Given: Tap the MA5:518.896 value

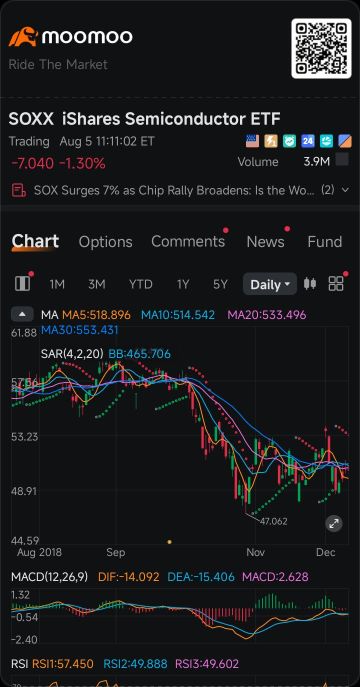Looking at the screenshot, I should coord(96,315).
